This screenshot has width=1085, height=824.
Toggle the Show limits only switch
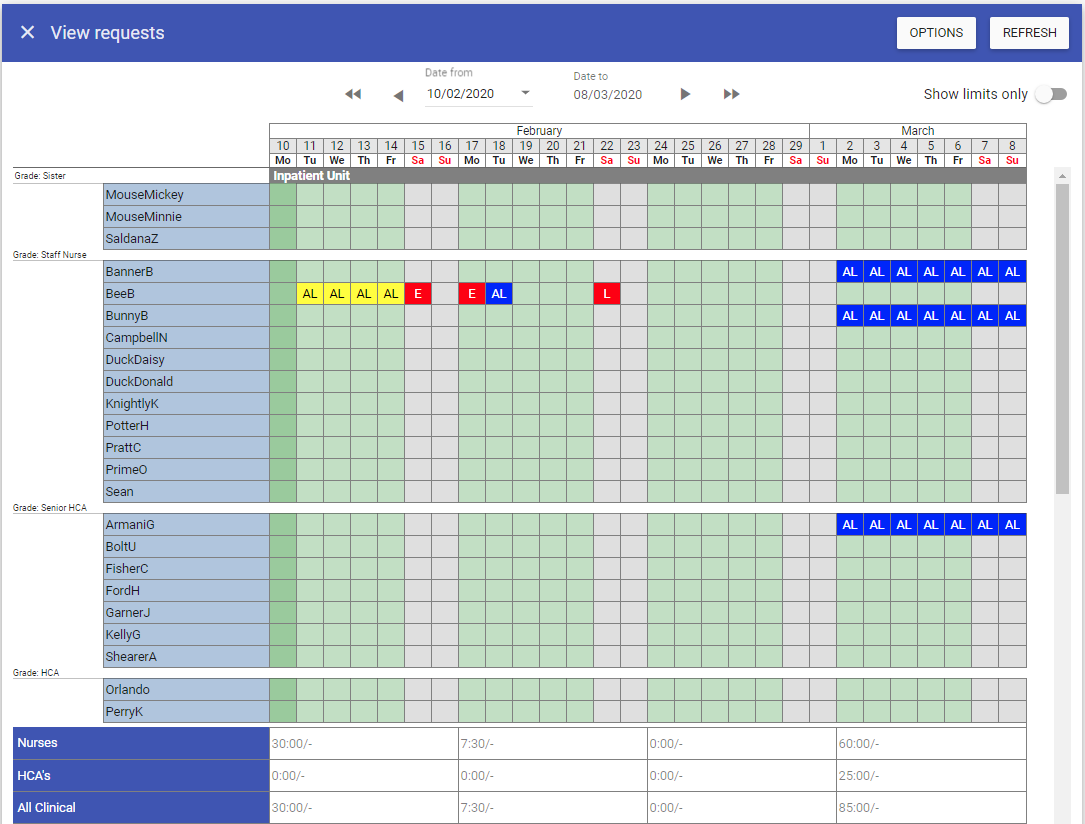[x=1050, y=94]
